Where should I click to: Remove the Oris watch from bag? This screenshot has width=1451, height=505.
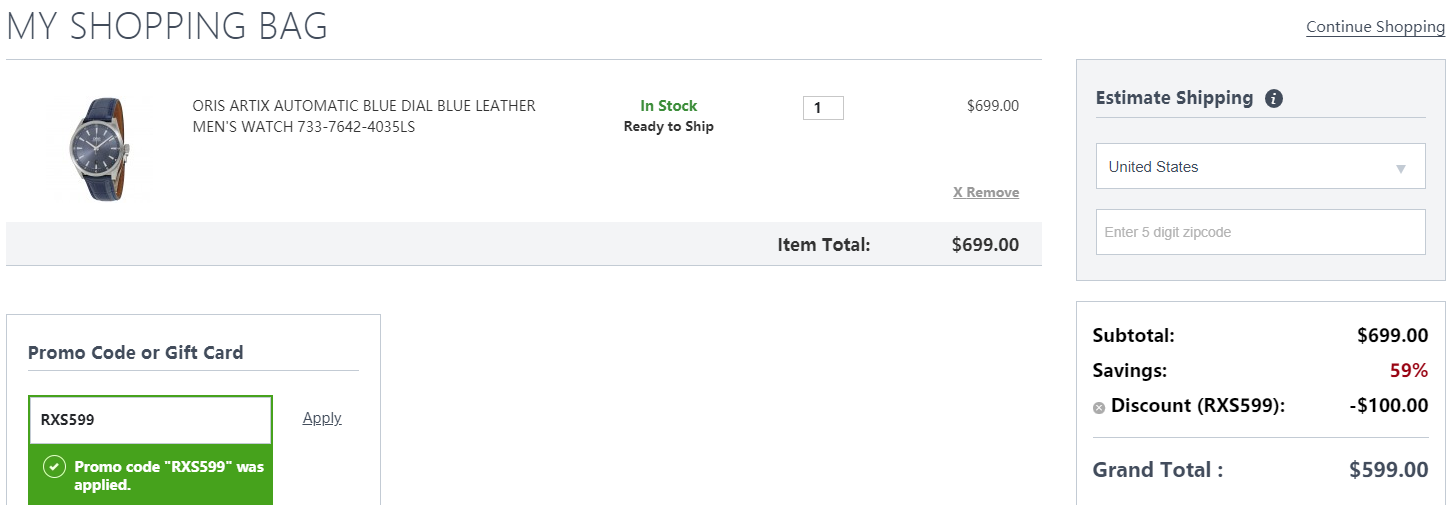986,192
